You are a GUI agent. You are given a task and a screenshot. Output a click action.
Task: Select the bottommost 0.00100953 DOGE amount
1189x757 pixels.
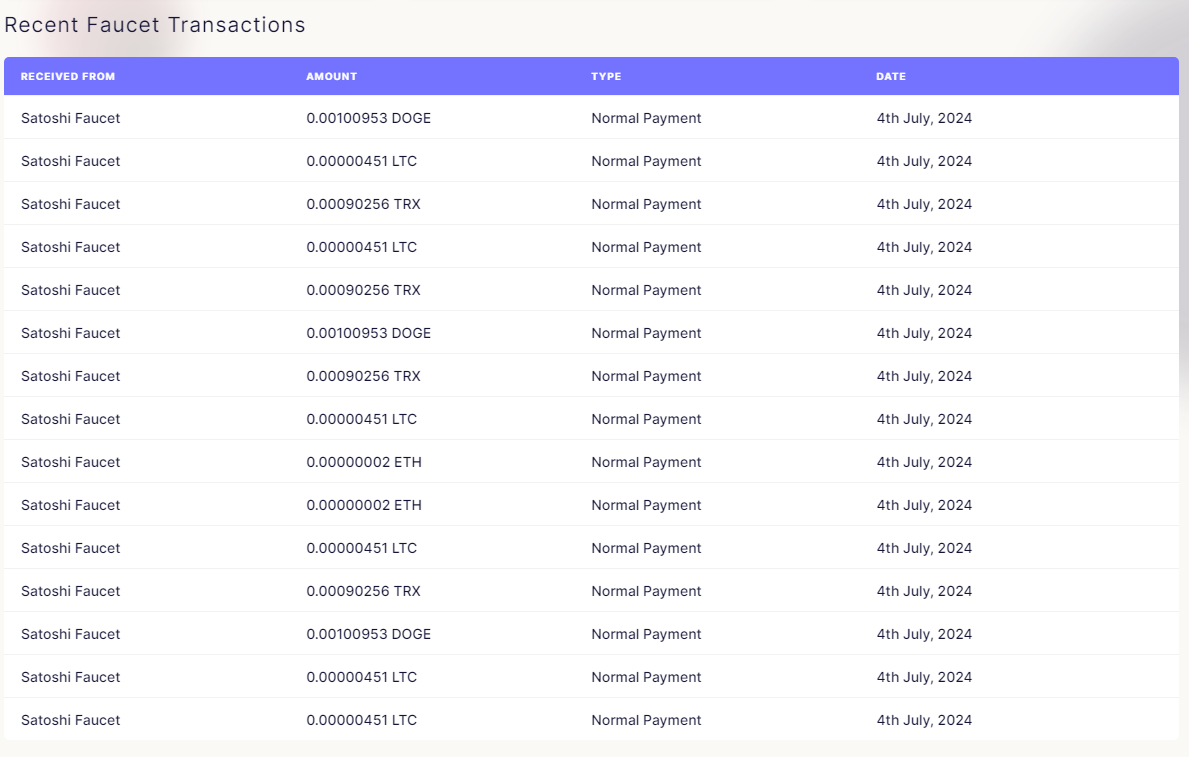[369, 634]
